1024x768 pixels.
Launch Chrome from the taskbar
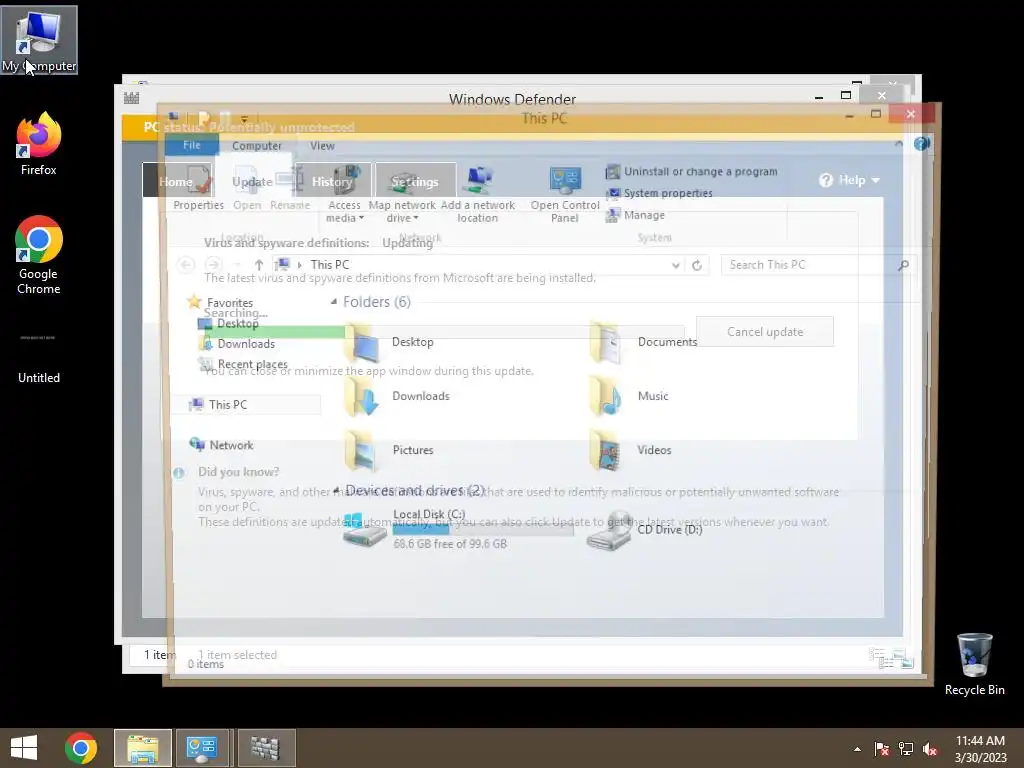pos(81,748)
